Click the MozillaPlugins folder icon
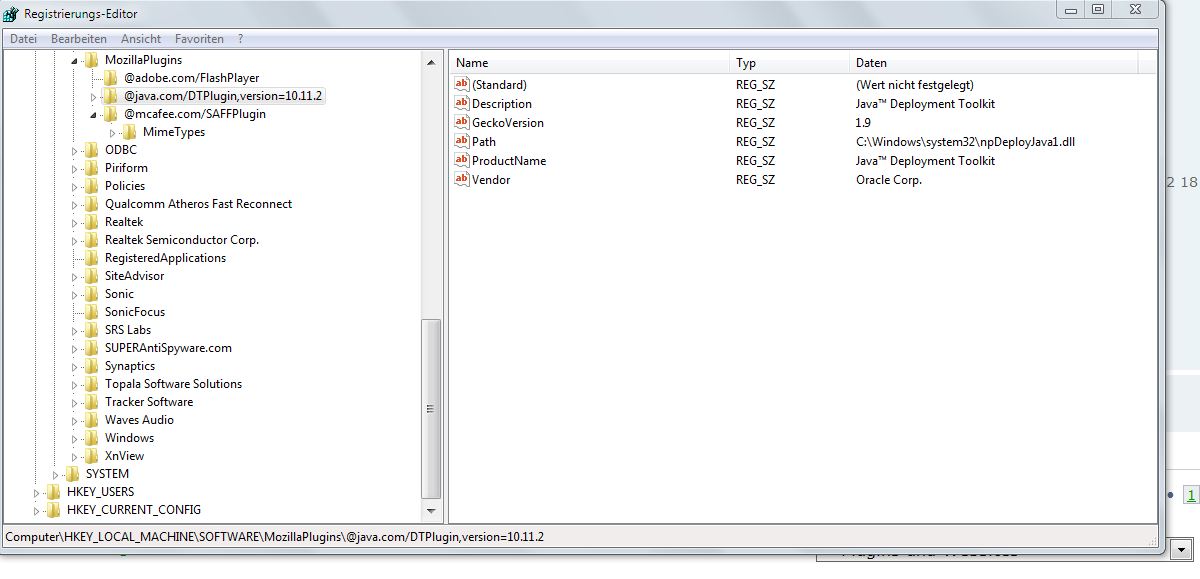Image resolution: width=1200 pixels, height=579 pixels. (x=92, y=60)
